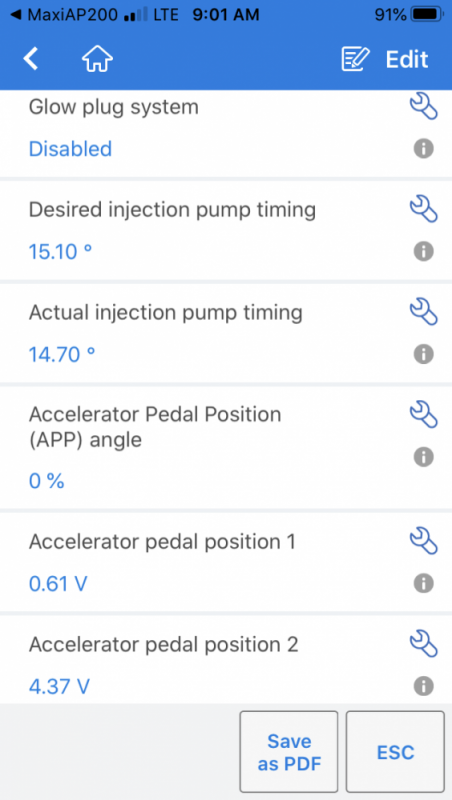This screenshot has height=800, width=452.
Task: Open info for Accelerator Pedal Position angle
Action: 423,457
